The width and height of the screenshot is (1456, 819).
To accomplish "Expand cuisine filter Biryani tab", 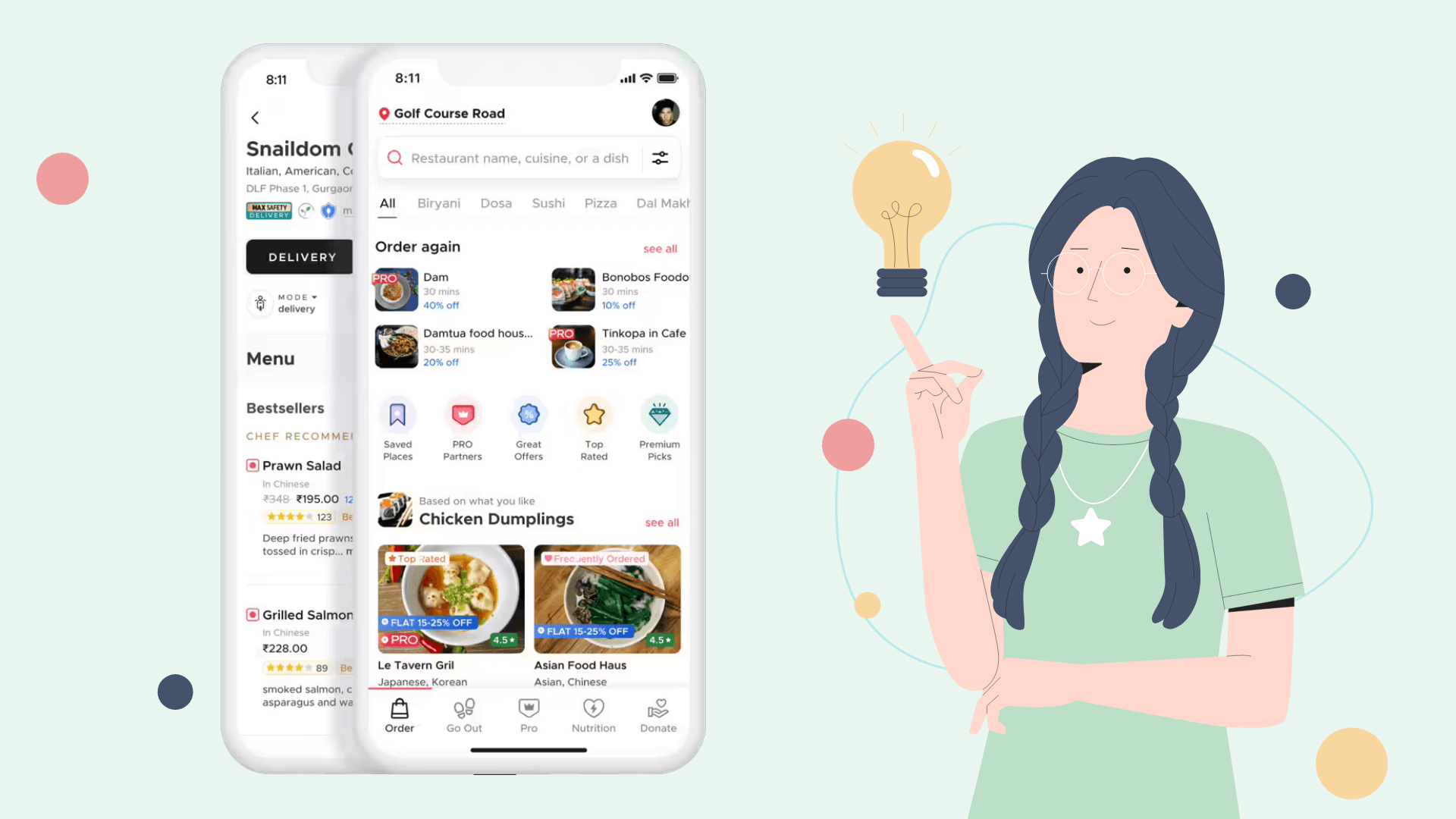I will pos(438,203).
